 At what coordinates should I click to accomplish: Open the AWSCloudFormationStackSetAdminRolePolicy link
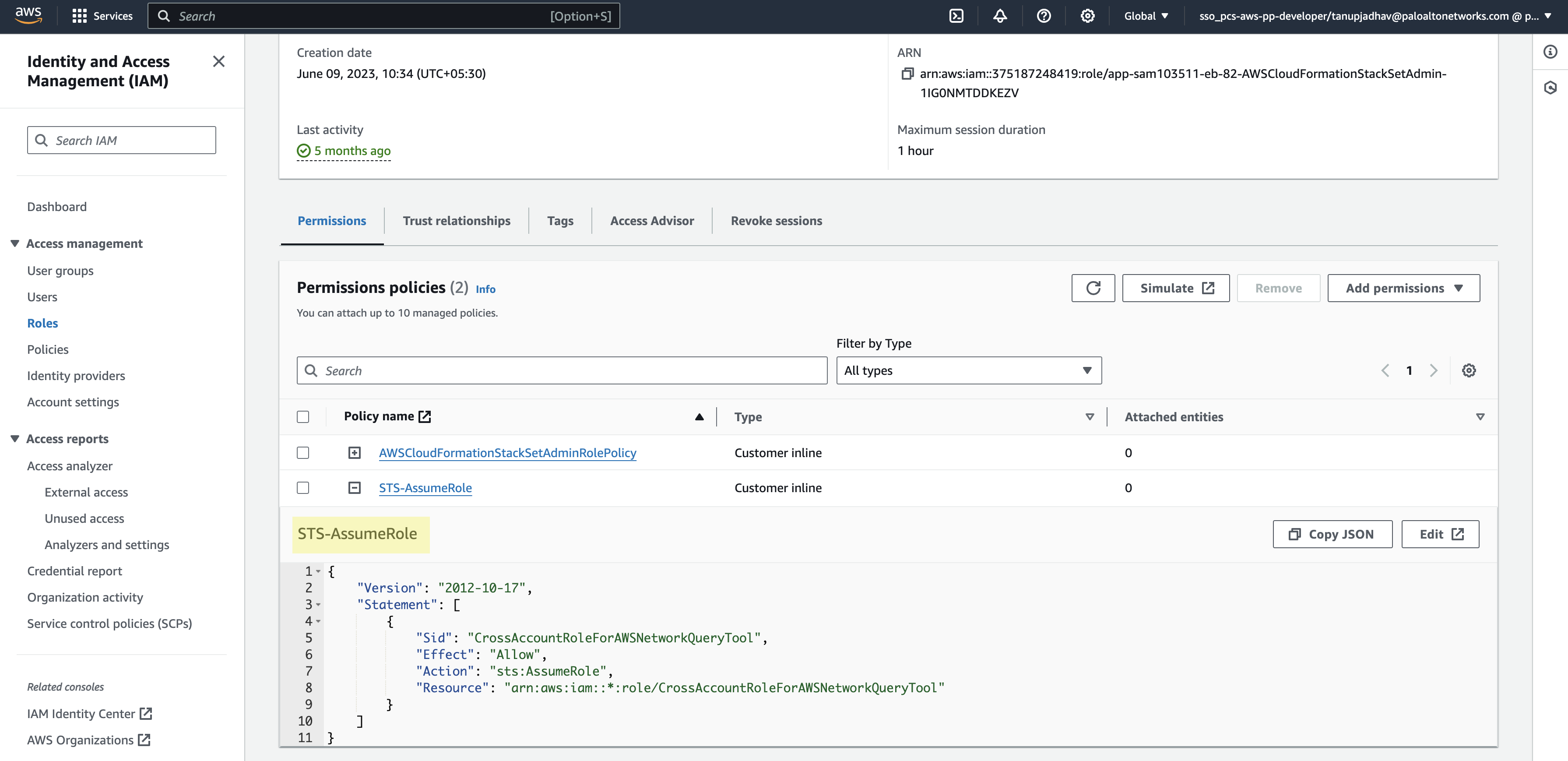507,452
